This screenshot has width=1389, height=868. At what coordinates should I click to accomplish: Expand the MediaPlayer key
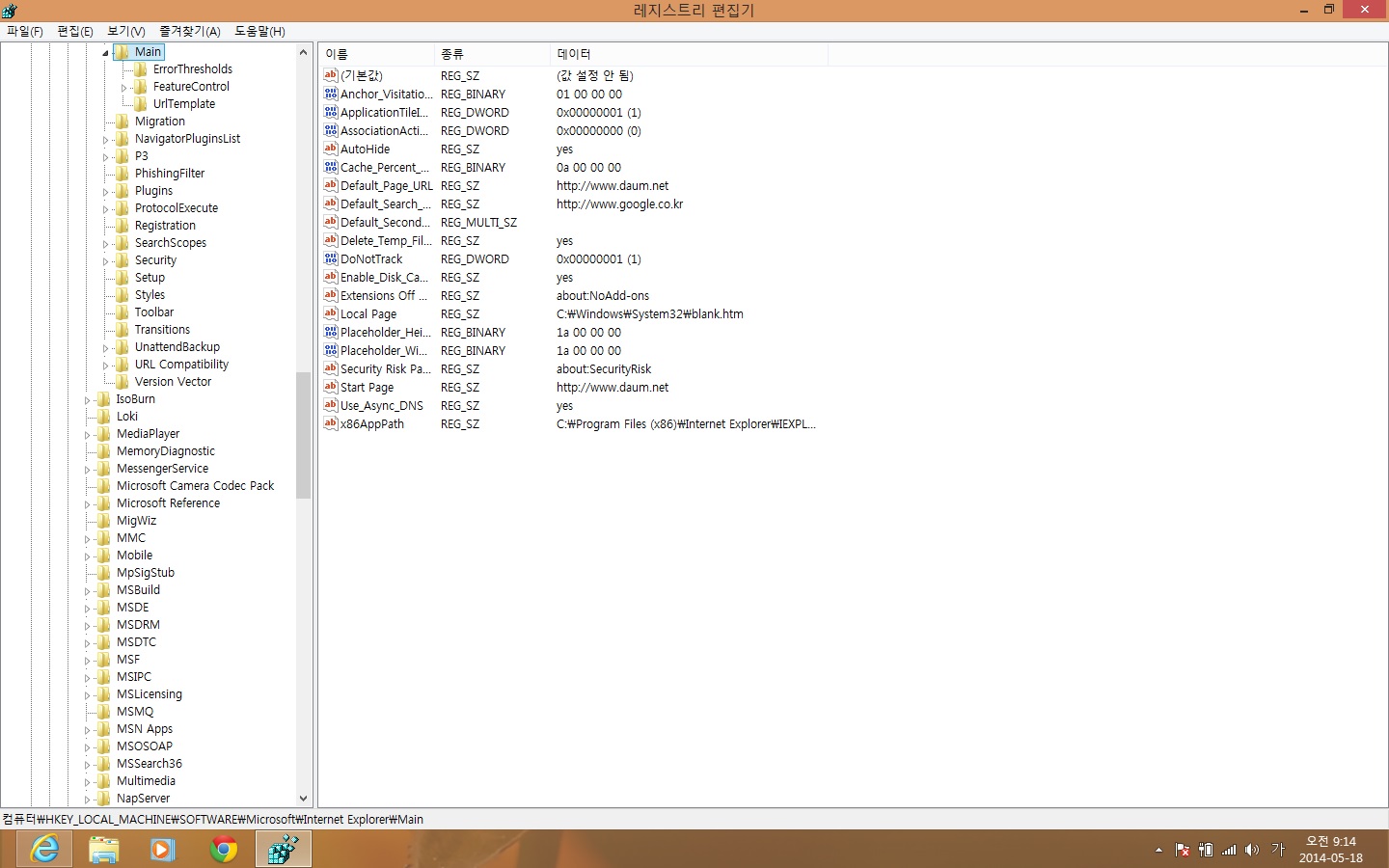[87, 435]
